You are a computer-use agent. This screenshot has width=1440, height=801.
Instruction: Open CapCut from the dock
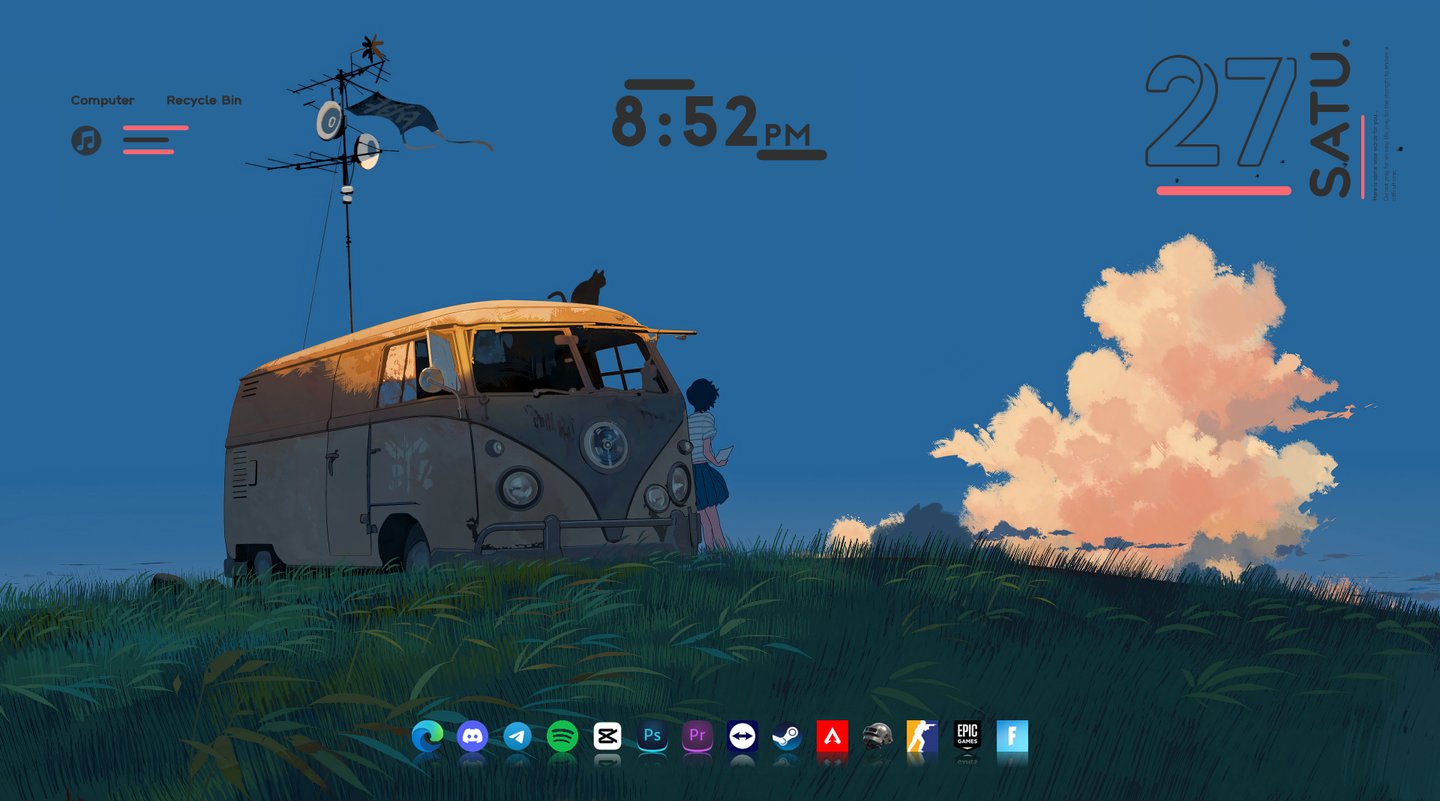click(607, 737)
